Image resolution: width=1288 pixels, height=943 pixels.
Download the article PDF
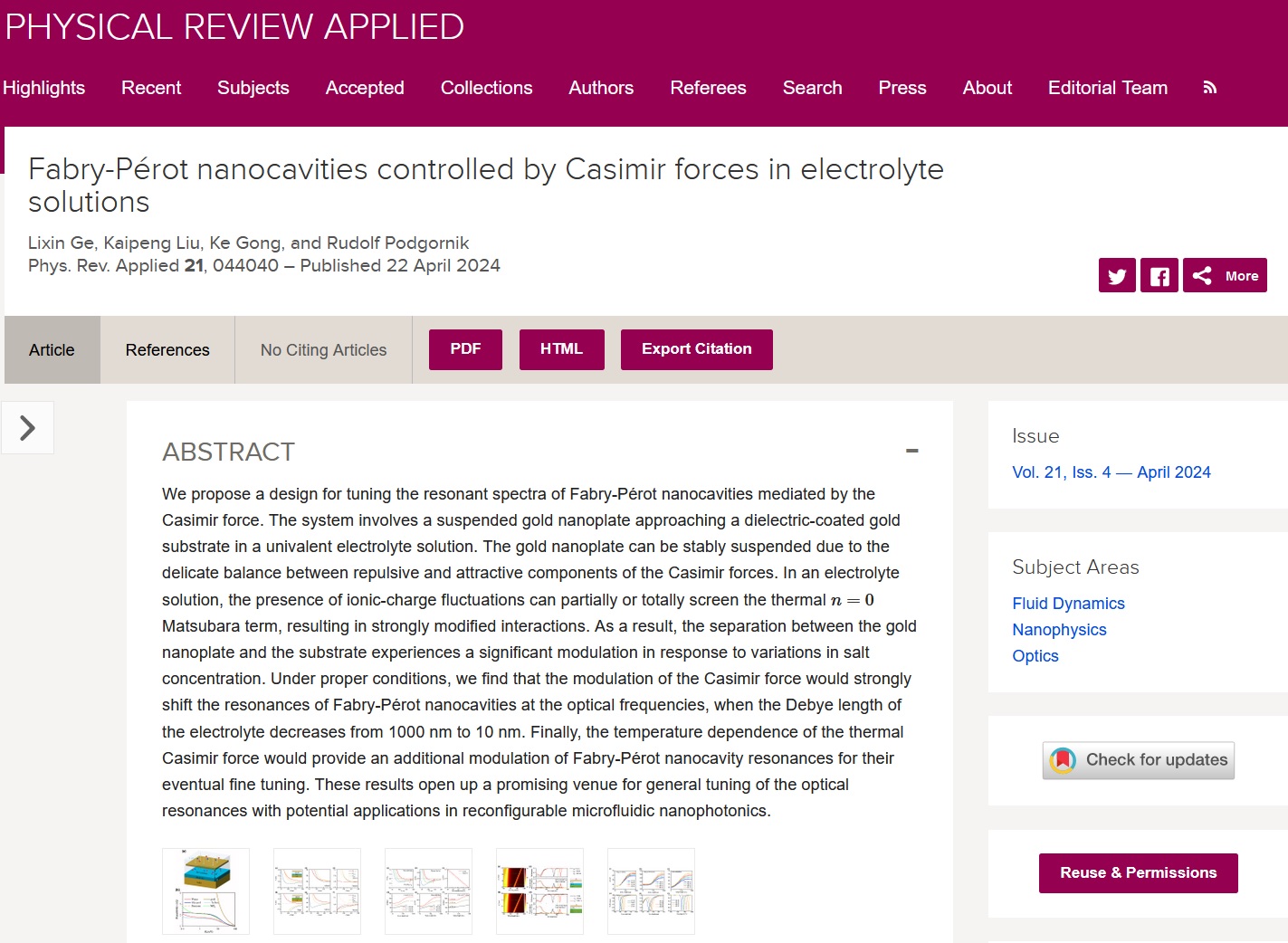tap(465, 349)
